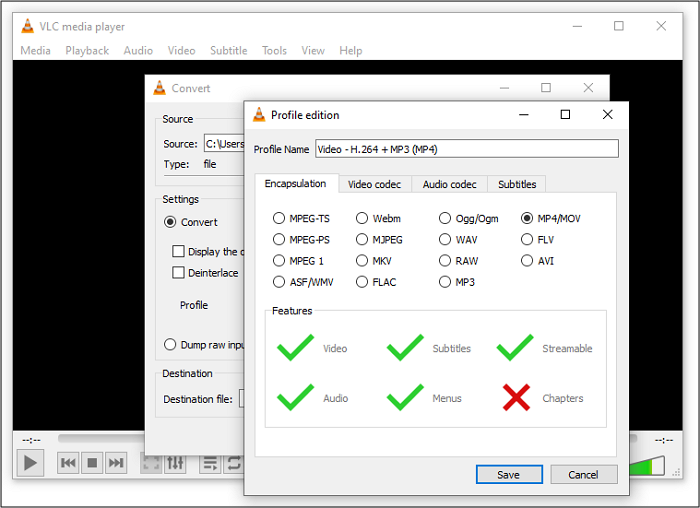
Task: Click the Profile Name text field
Action: (466, 149)
